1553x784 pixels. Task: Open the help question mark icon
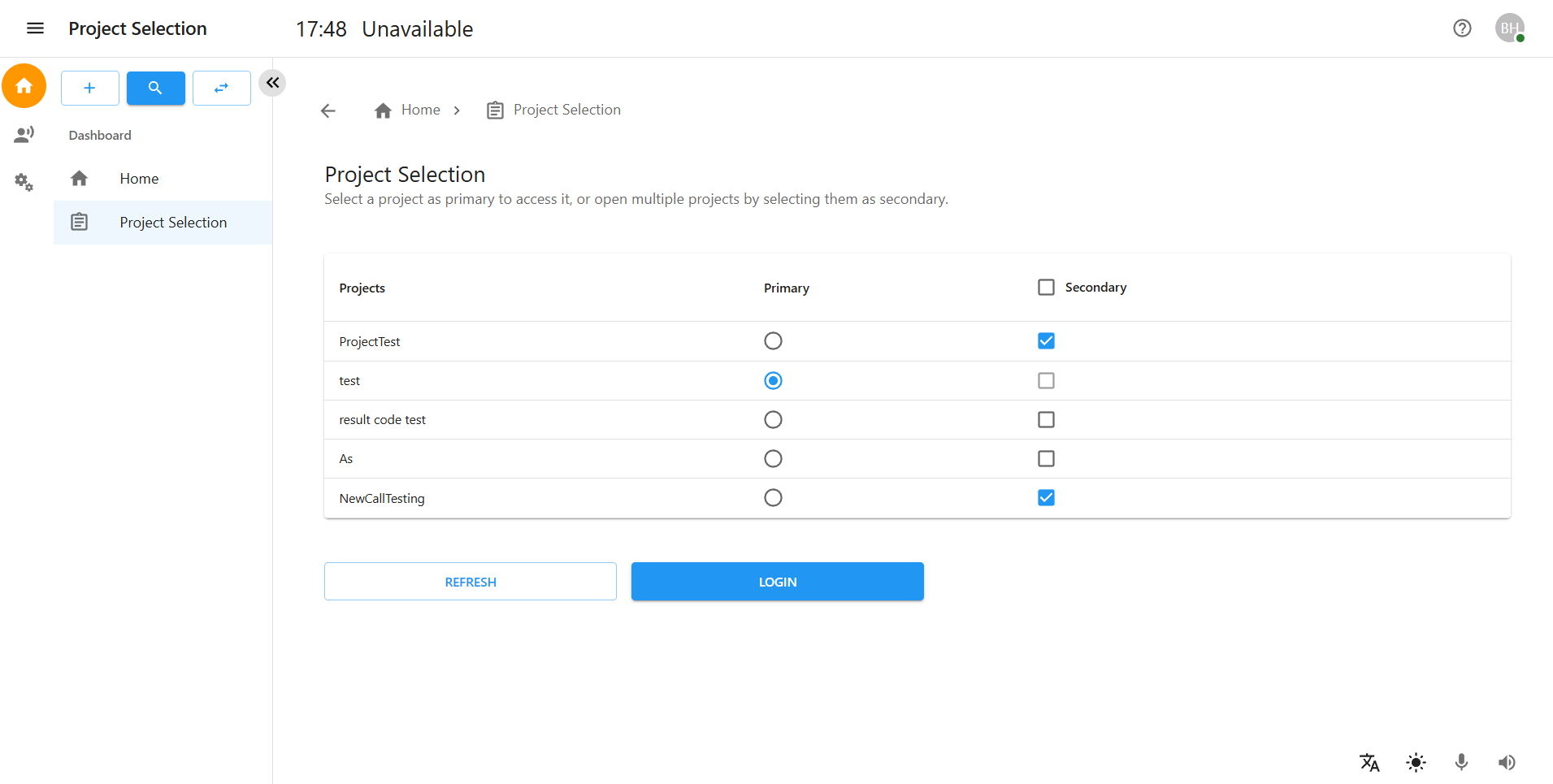pyautogui.click(x=1462, y=28)
